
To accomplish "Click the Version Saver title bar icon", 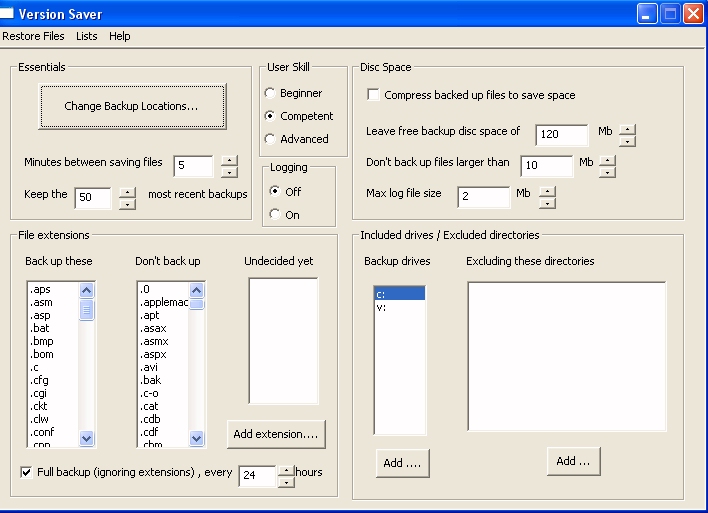I will pyautogui.click(x=6, y=13).
